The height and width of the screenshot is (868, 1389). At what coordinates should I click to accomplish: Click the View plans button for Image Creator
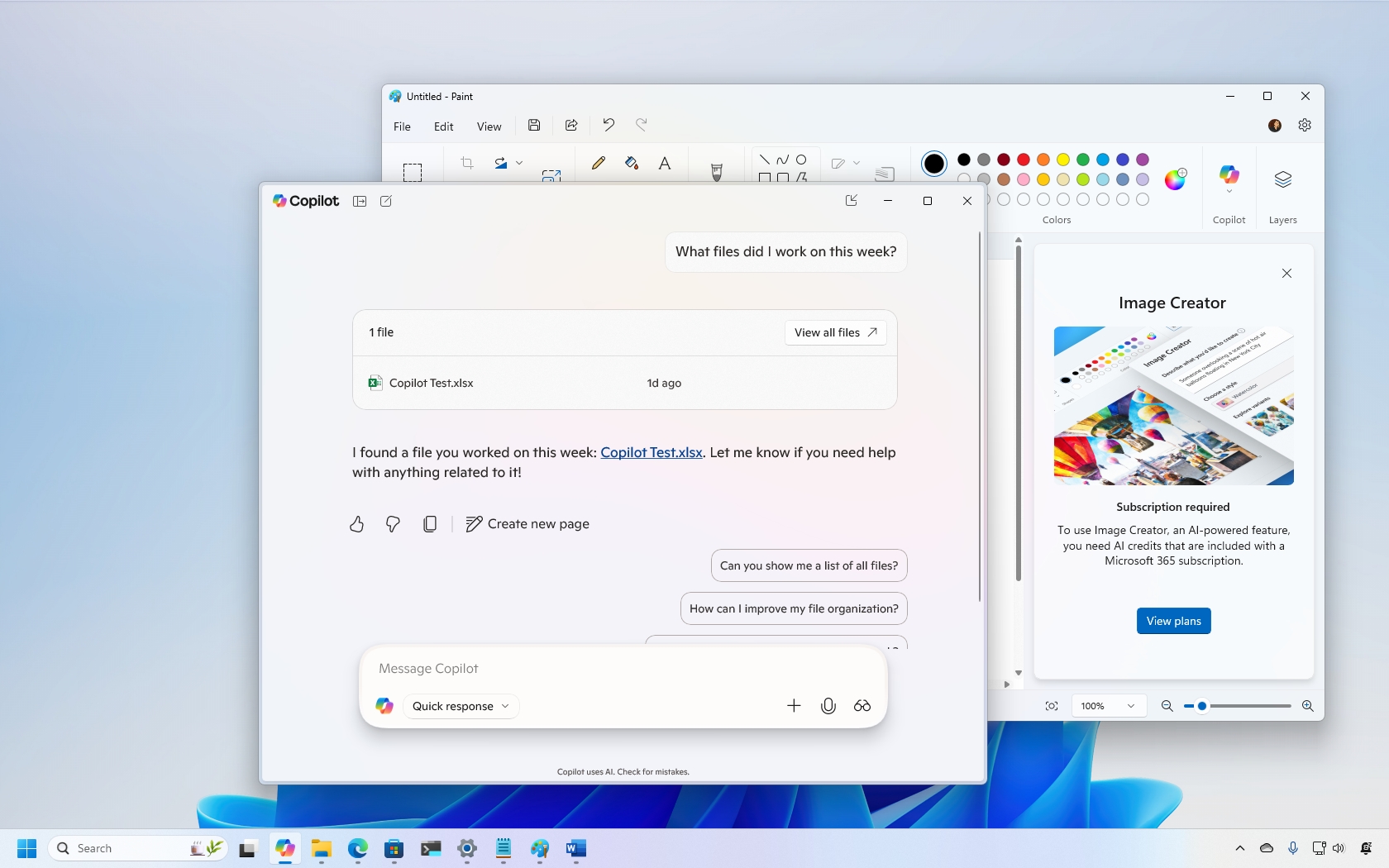pyautogui.click(x=1172, y=621)
